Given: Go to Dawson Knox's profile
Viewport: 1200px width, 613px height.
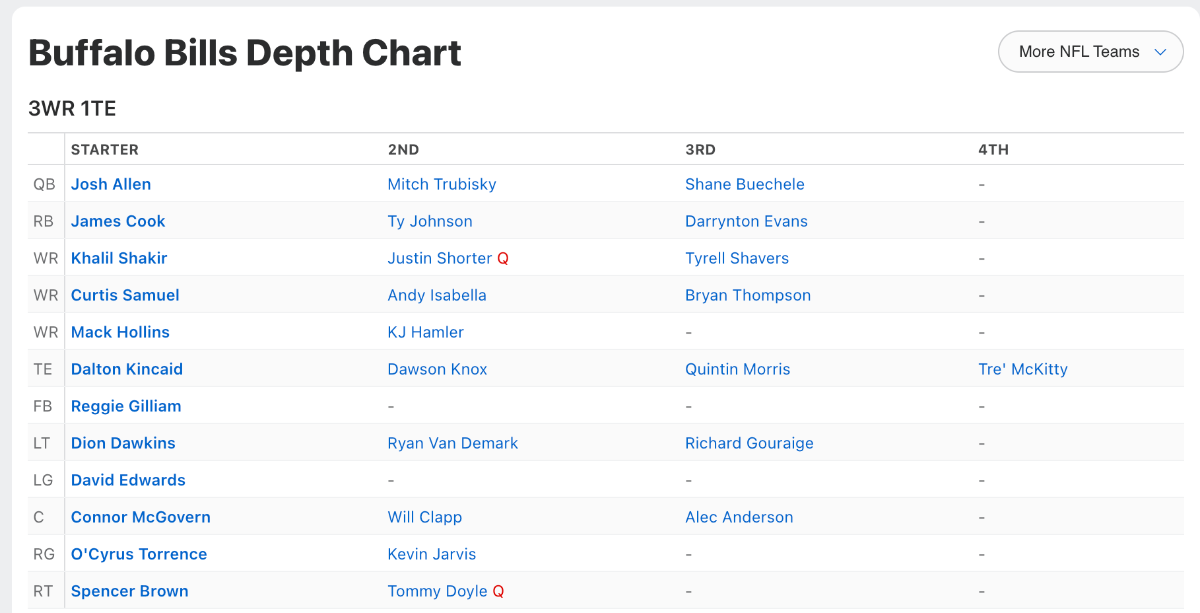Looking at the screenshot, I should [438, 369].
